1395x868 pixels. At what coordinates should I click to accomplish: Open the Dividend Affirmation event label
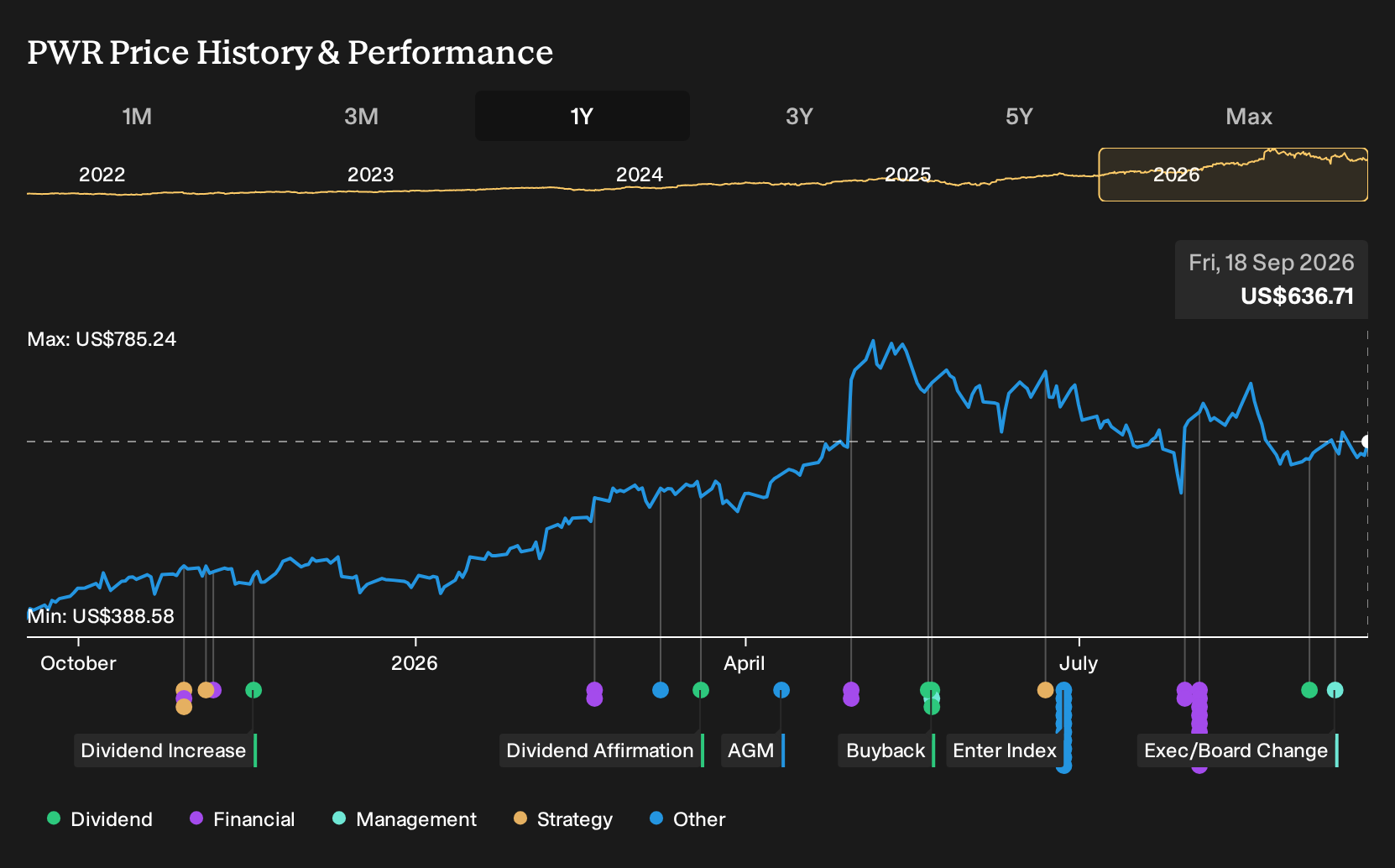pyautogui.click(x=601, y=750)
